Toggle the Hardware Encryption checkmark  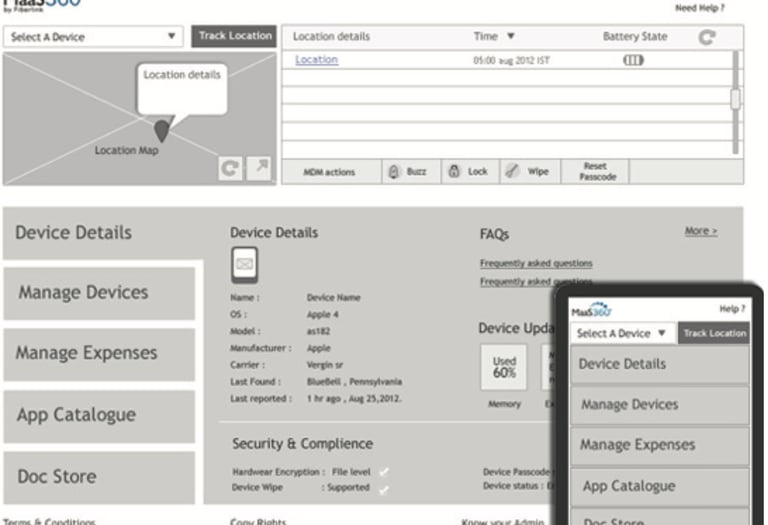(x=384, y=472)
